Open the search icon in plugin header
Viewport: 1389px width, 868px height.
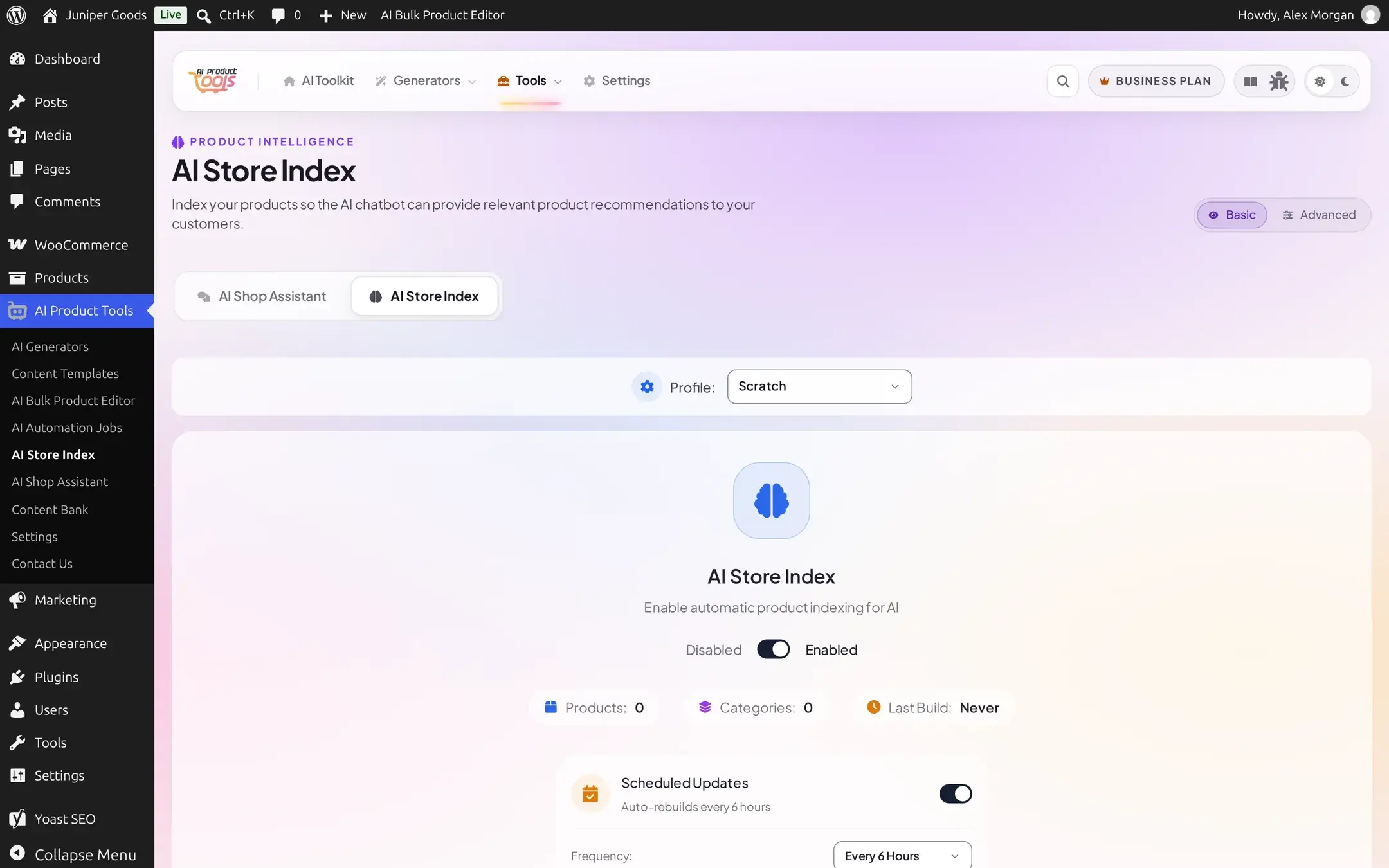click(1063, 81)
